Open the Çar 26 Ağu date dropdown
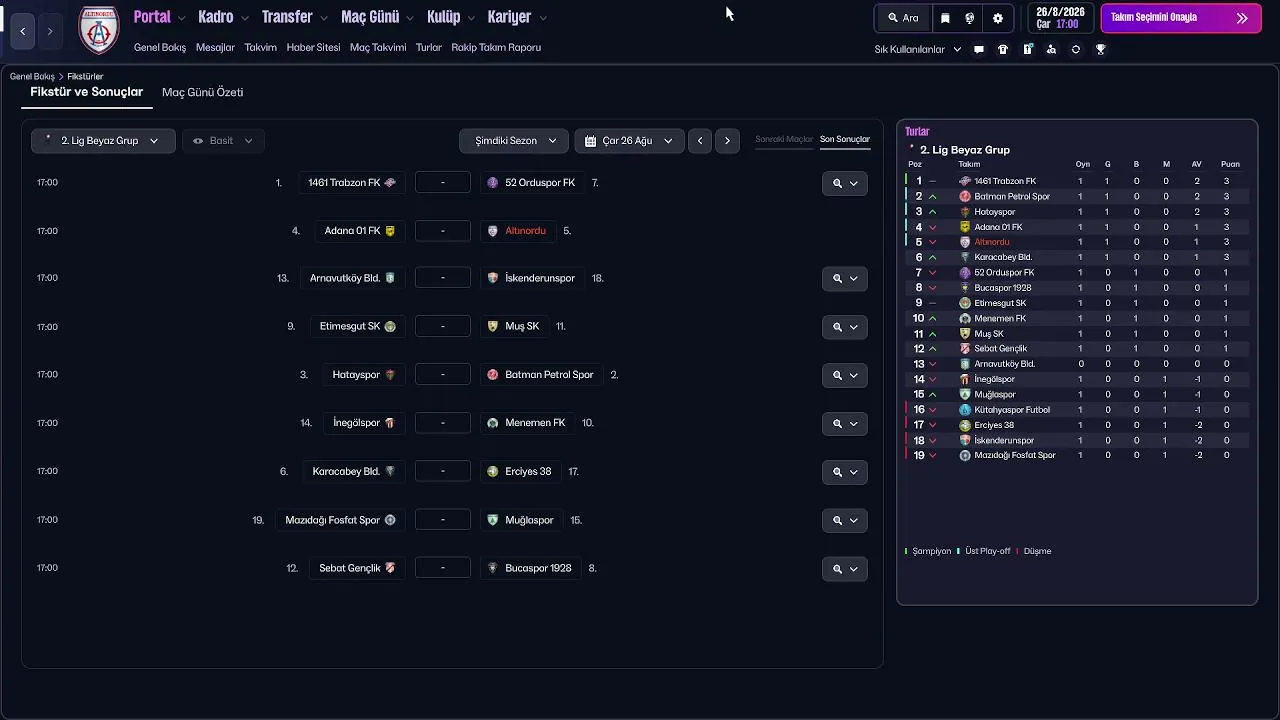This screenshot has height=720, width=1280. pyautogui.click(x=629, y=141)
